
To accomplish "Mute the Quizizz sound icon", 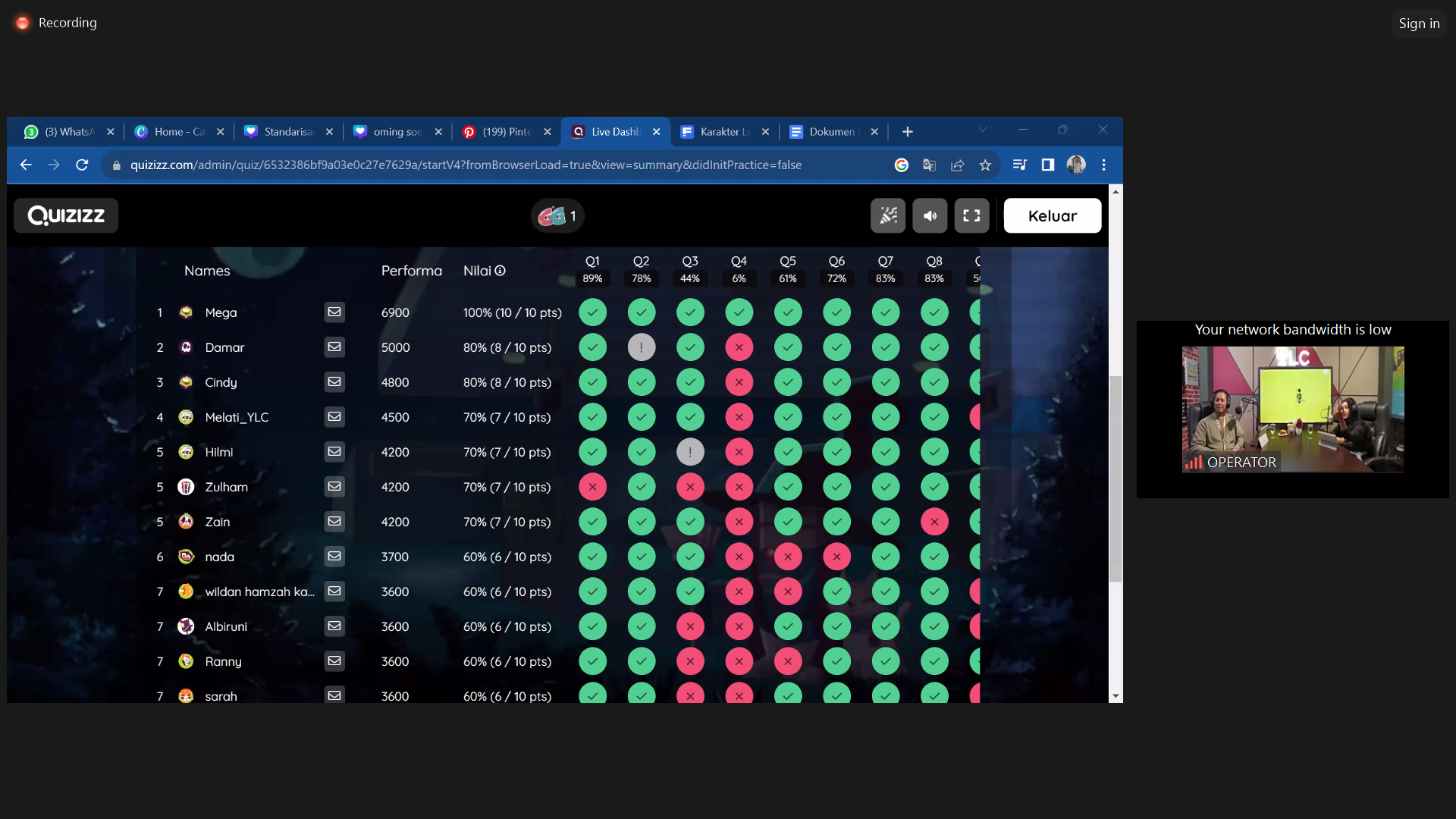I will pos(930,216).
